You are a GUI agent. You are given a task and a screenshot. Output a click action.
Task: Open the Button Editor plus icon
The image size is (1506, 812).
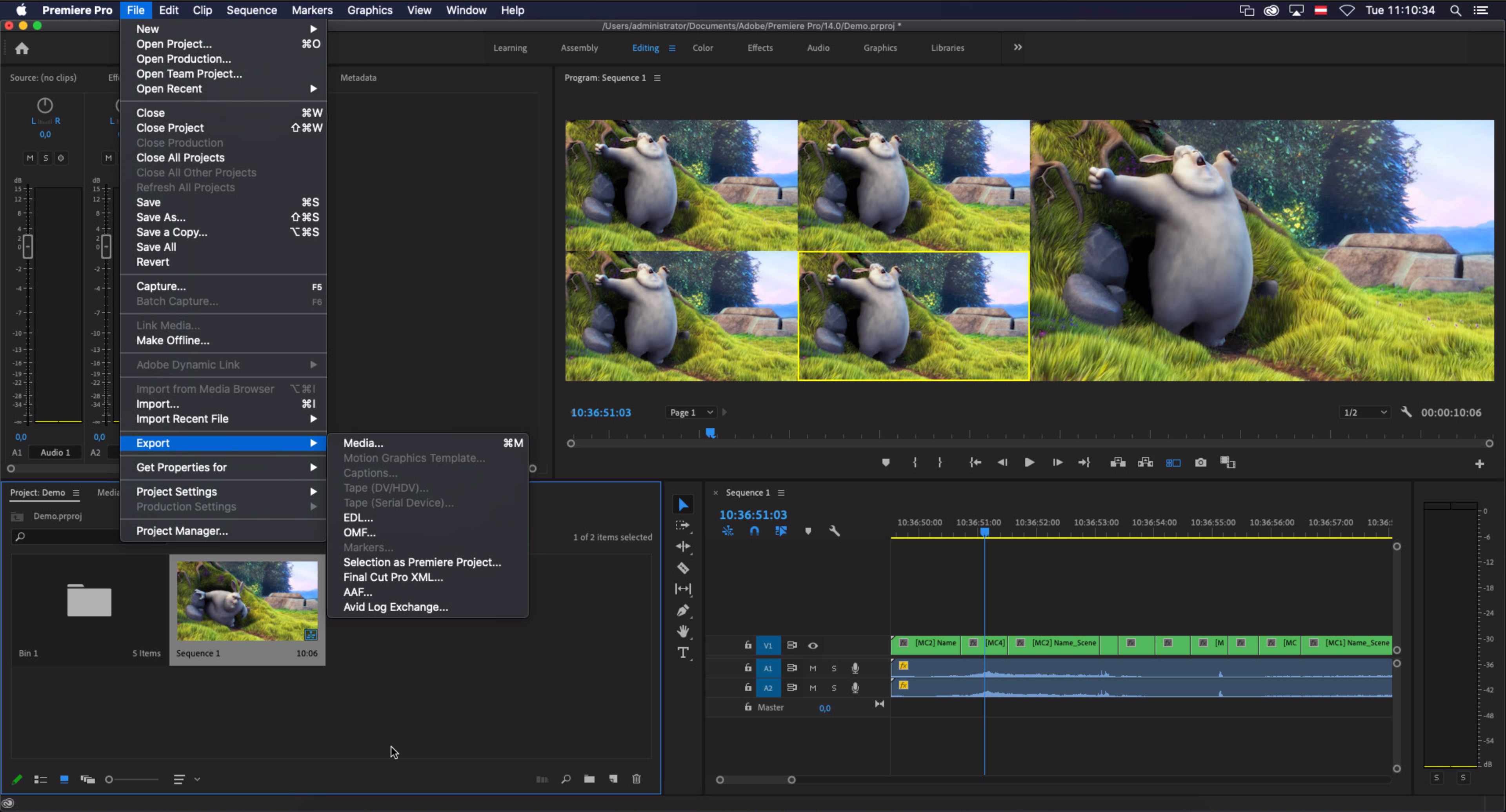coord(1479,463)
